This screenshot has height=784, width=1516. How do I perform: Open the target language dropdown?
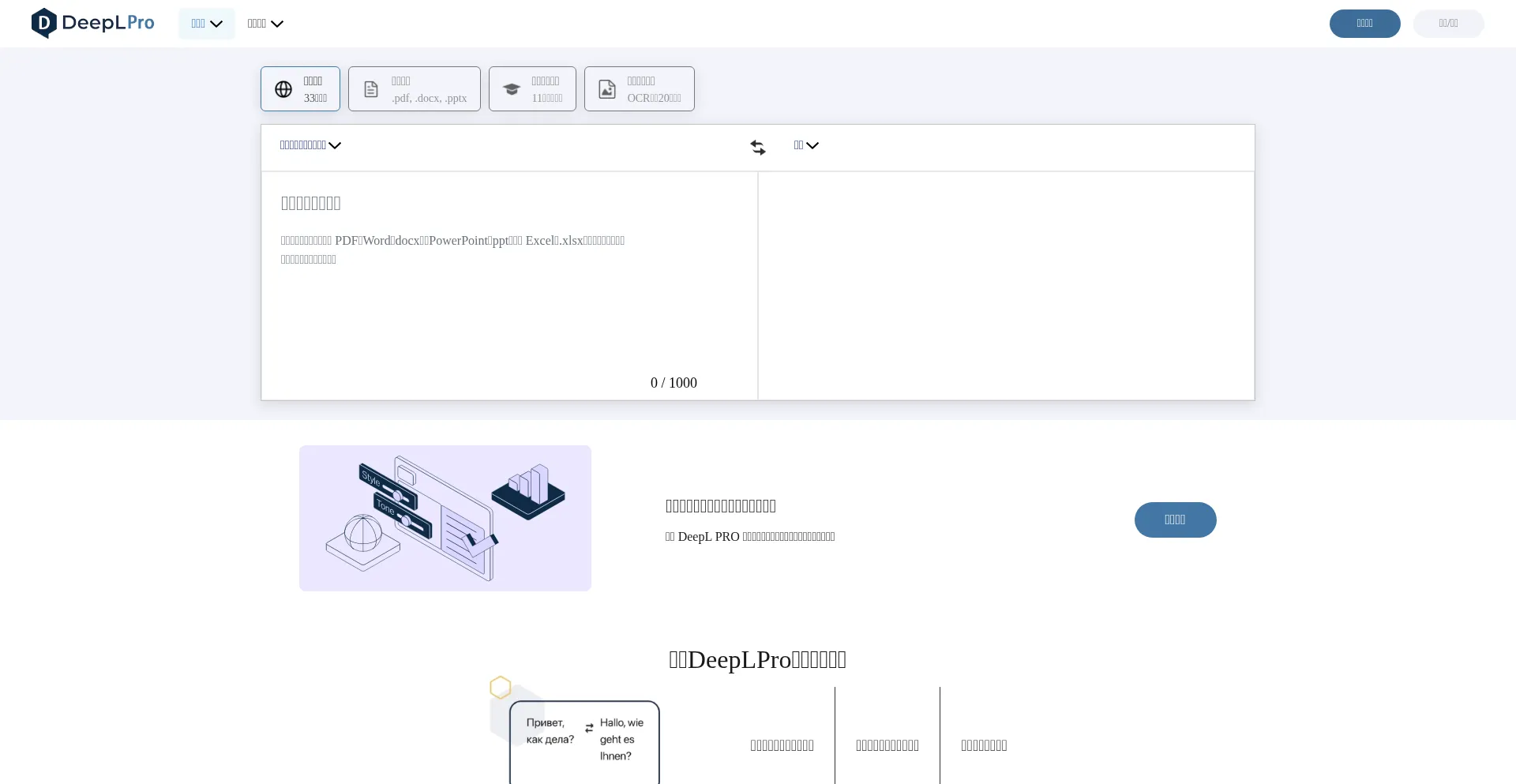coord(806,145)
